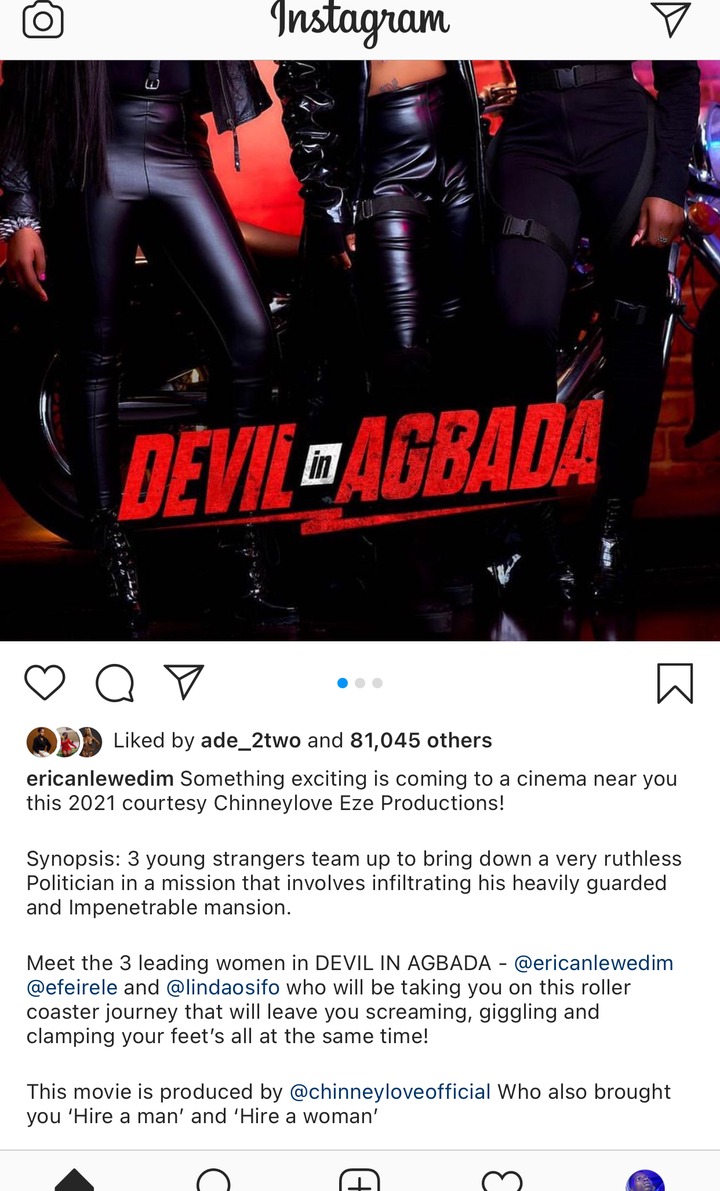Like the post with the heart icon
Screen dimensions: 720x1191
(x=45, y=682)
